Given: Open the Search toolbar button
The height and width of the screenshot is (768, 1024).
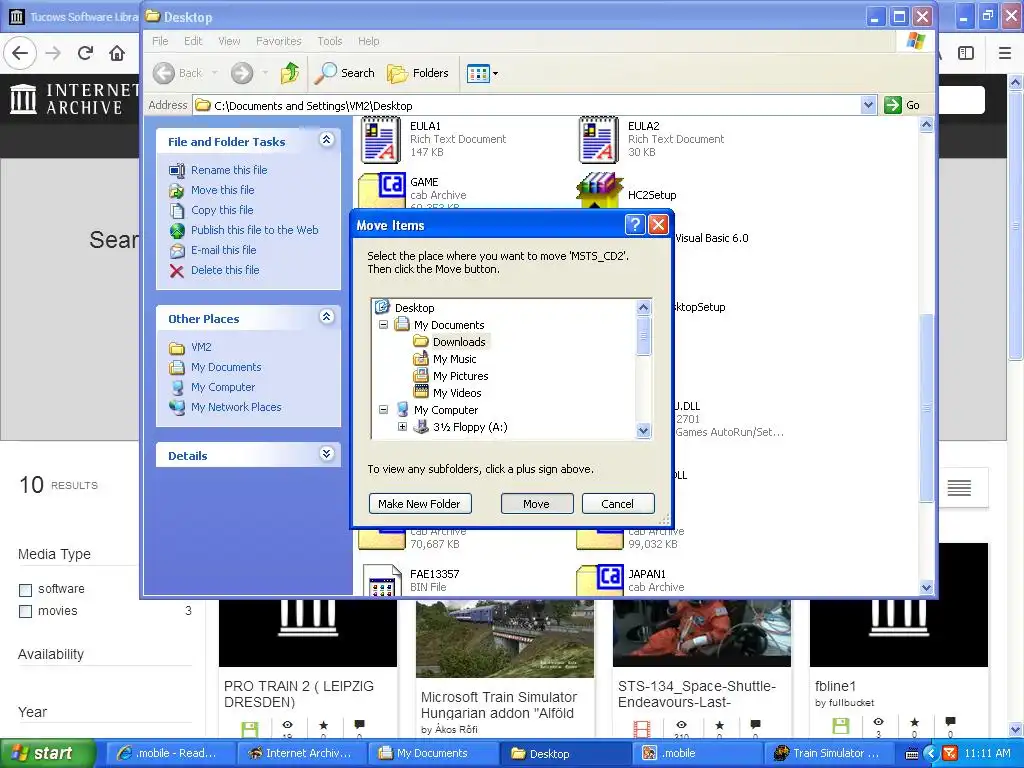Looking at the screenshot, I should (344, 73).
